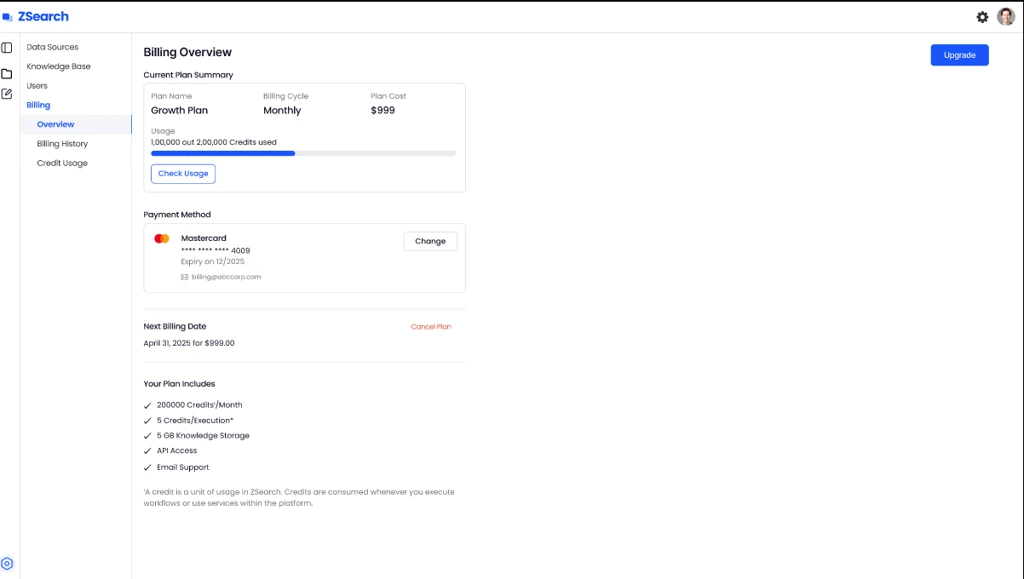Click the Check Usage button
This screenshot has height=579, width=1024.
click(x=183, y=174)
